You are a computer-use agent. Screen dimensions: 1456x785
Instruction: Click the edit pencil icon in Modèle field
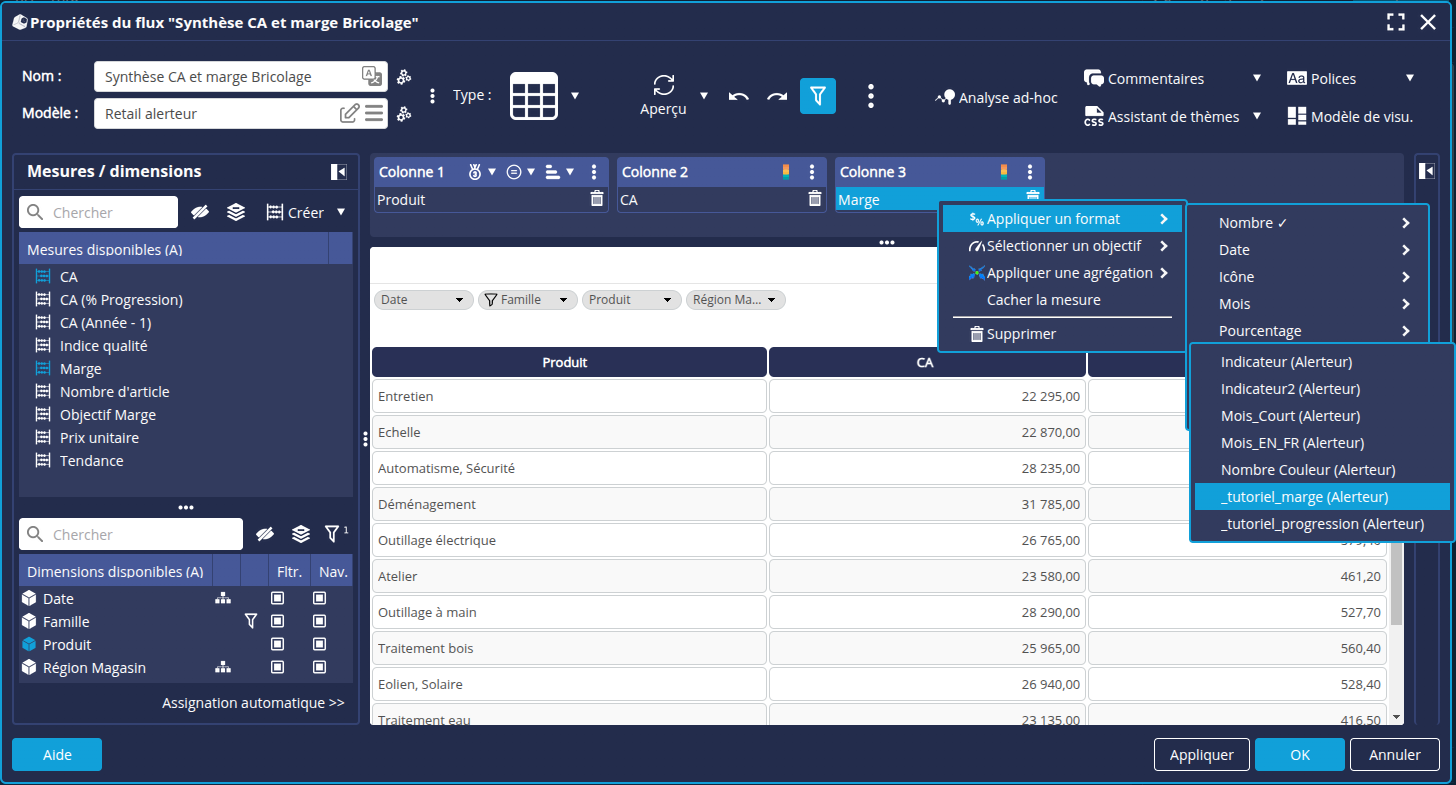point(349,113)
